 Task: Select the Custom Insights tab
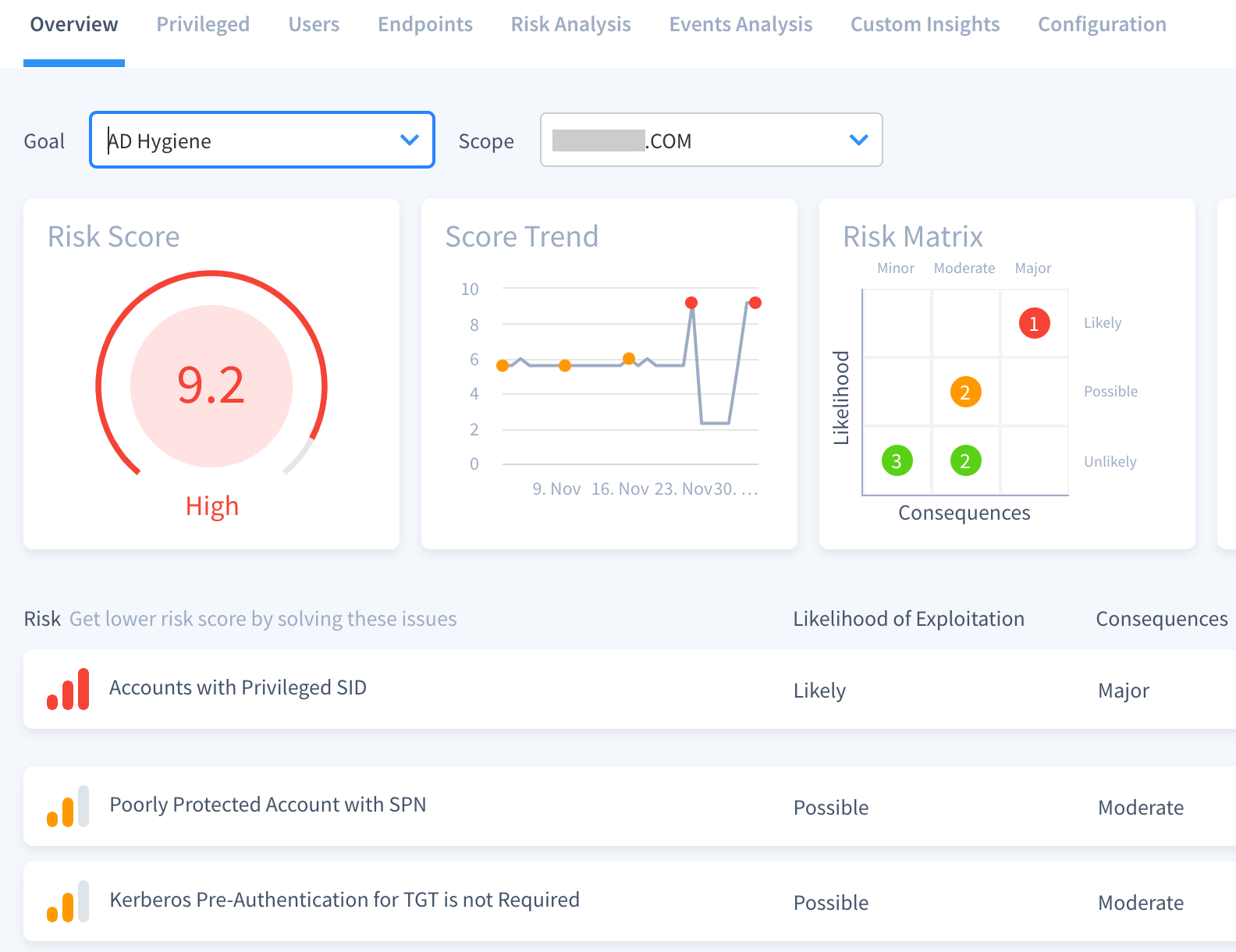(925, 25)
